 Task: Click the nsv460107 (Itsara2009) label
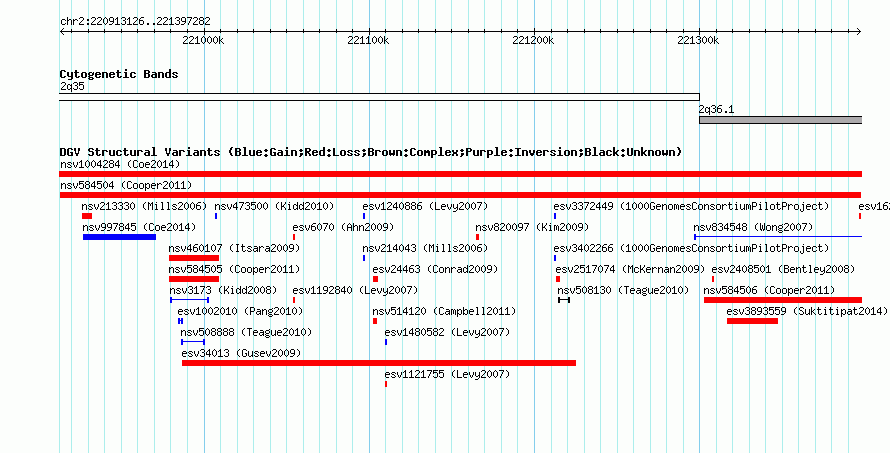click(x=234, y=248)
